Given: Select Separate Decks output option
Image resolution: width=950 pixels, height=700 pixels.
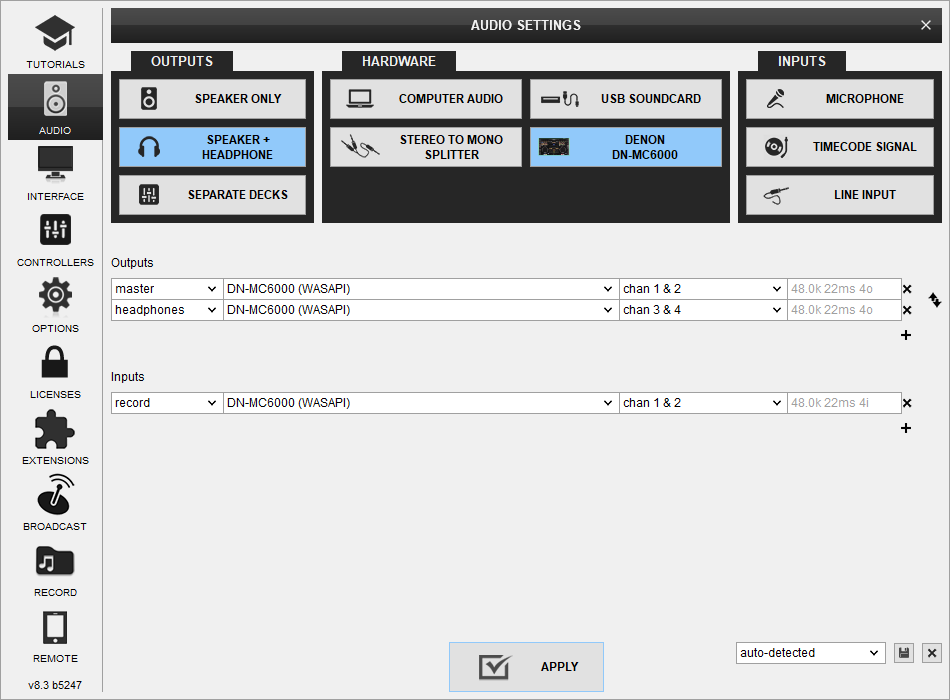Looking at the screenshot, I should 212,195.
